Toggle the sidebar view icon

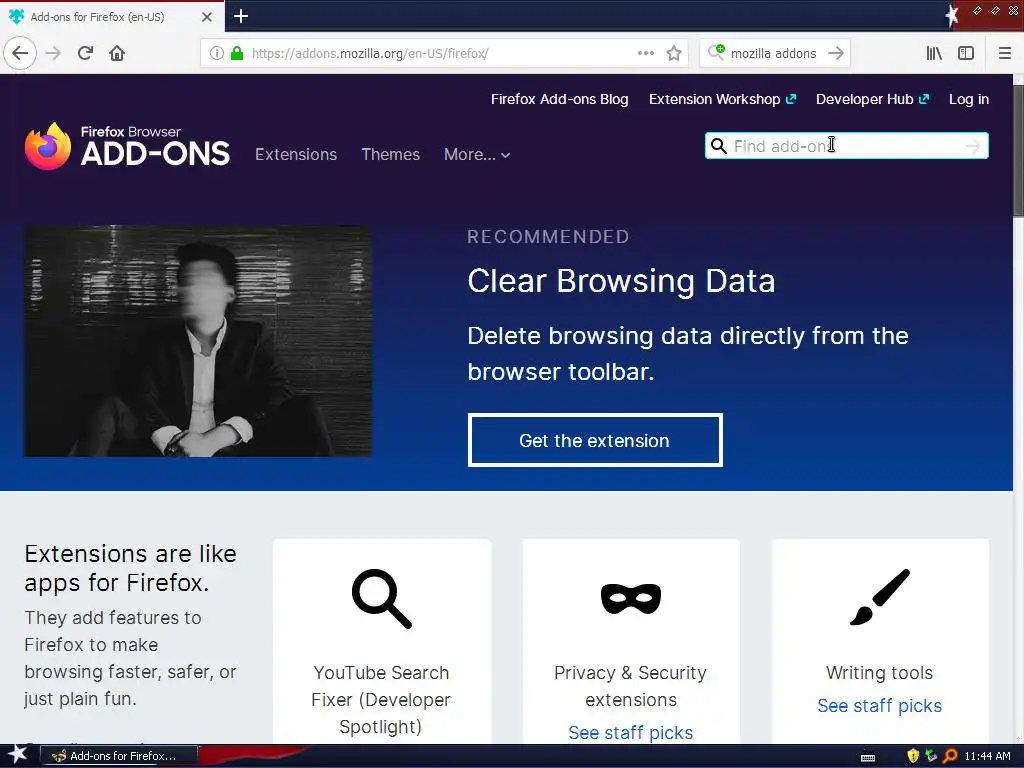tap(966, 53)
